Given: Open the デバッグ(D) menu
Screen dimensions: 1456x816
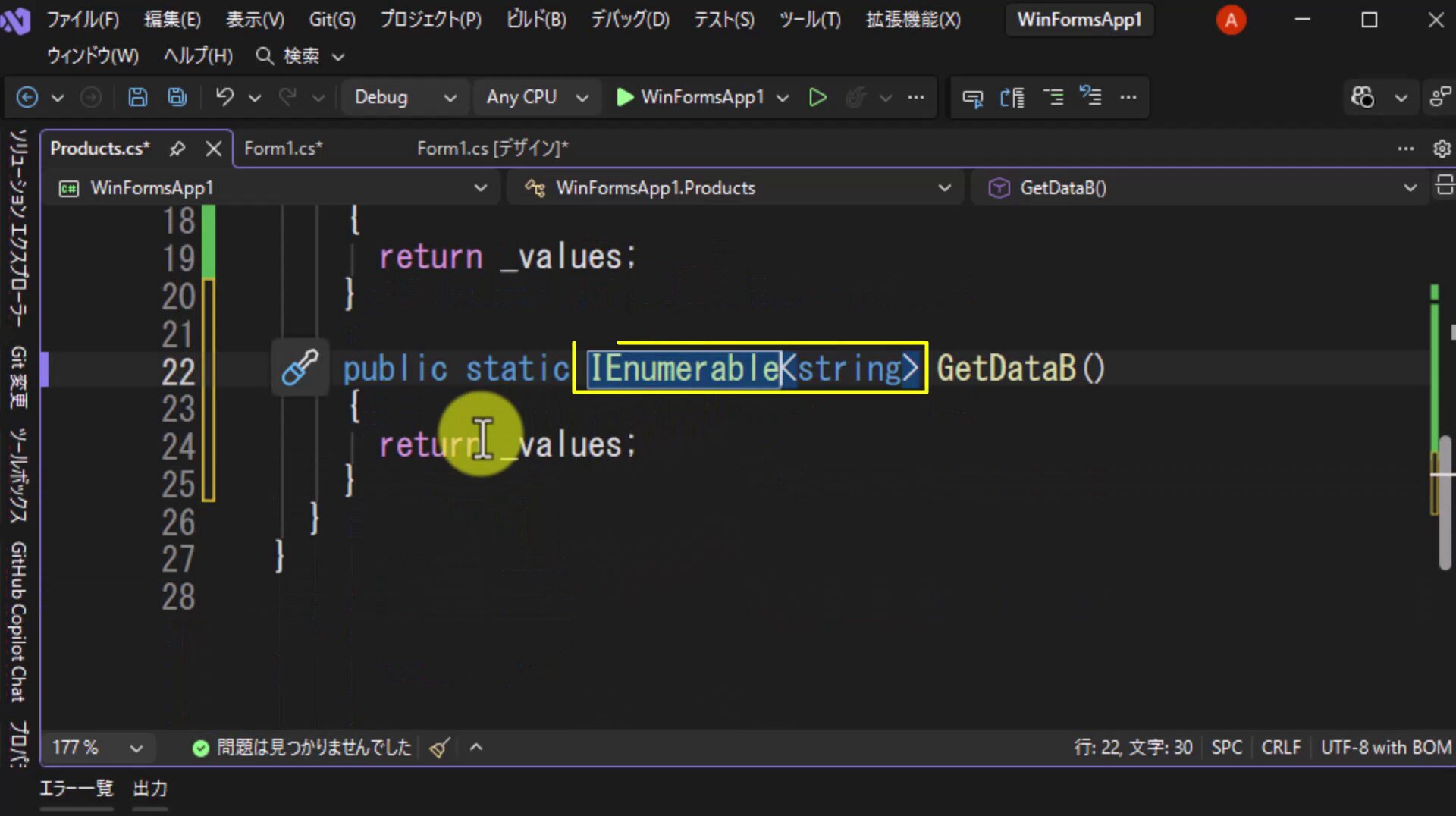Looking at the screenshot, I should pos(630,20).
